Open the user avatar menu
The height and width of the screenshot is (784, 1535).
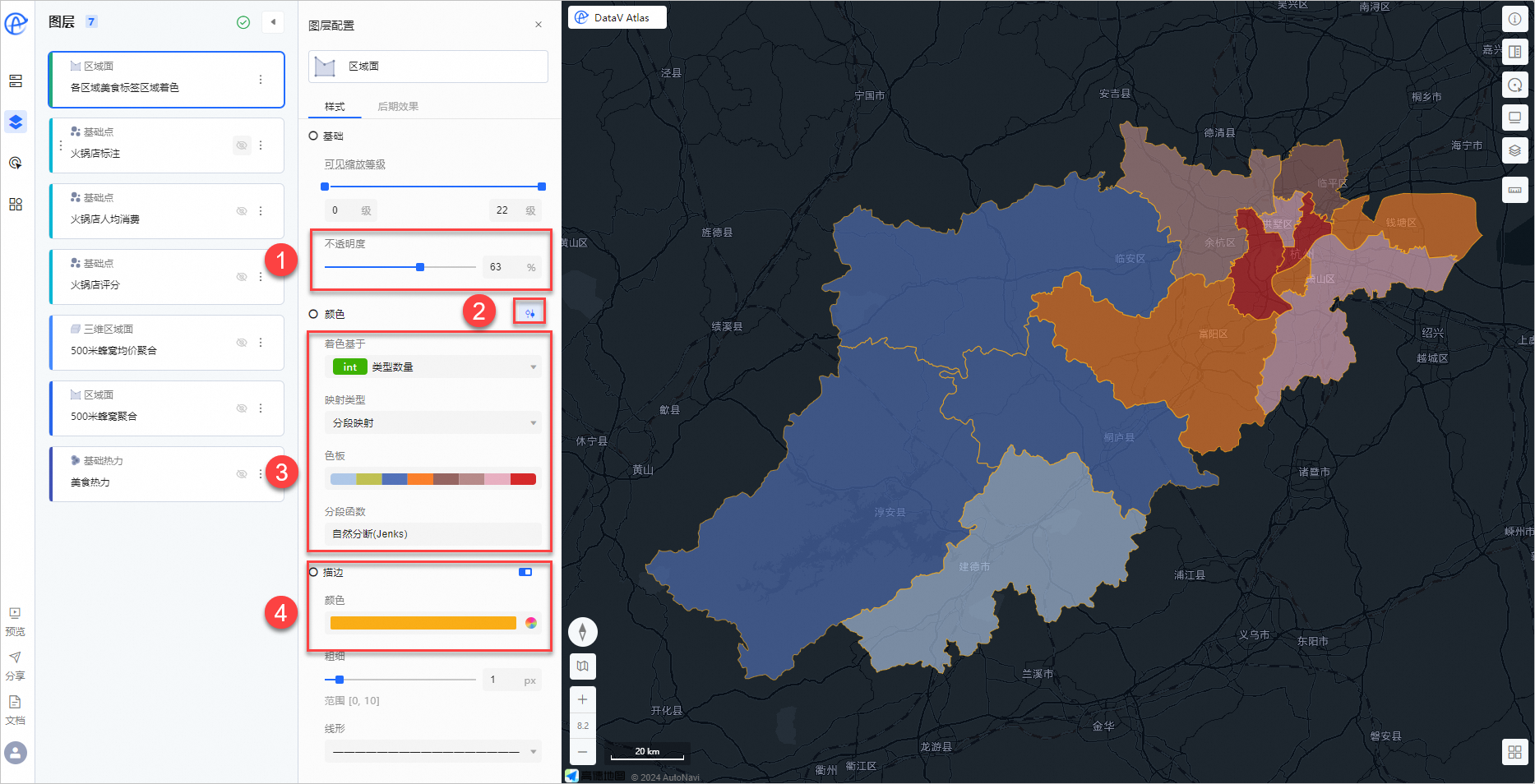coord(16,753)
